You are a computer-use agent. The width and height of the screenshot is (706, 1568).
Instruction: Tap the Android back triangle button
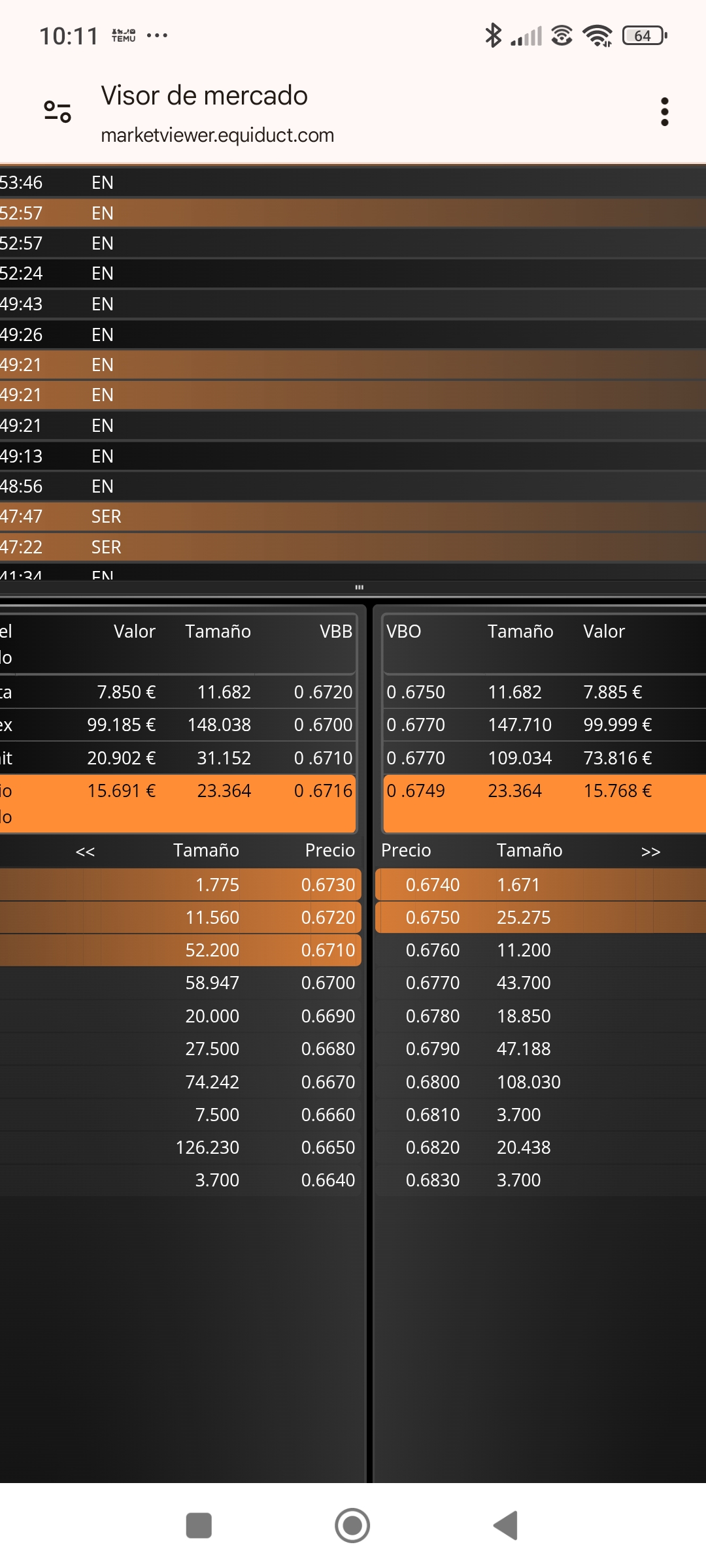tap(506, 1526)
